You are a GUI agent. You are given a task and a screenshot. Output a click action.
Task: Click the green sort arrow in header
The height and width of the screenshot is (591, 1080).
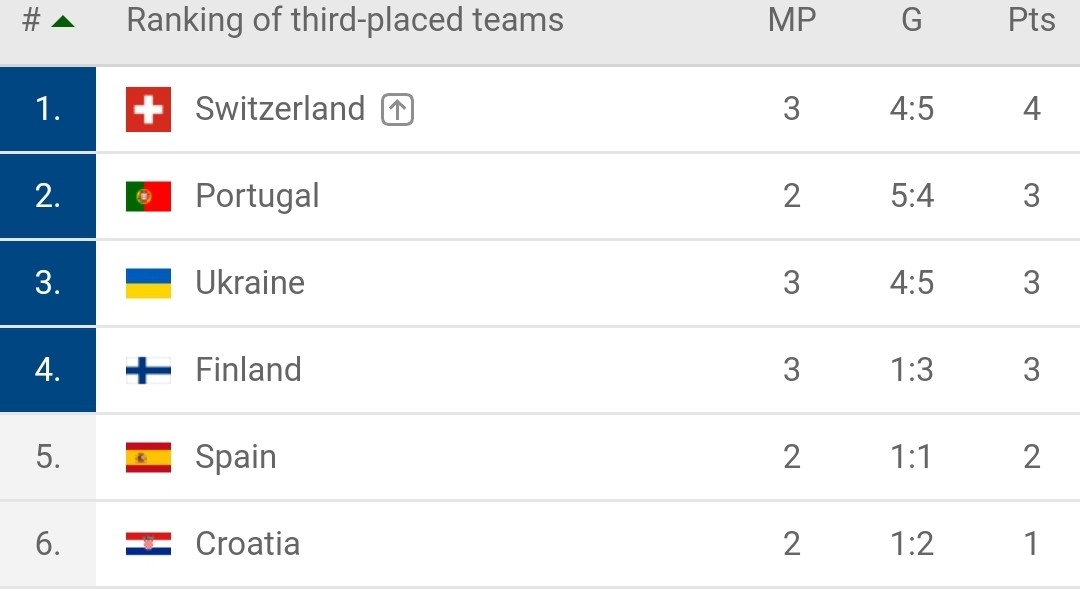(63, 21)
